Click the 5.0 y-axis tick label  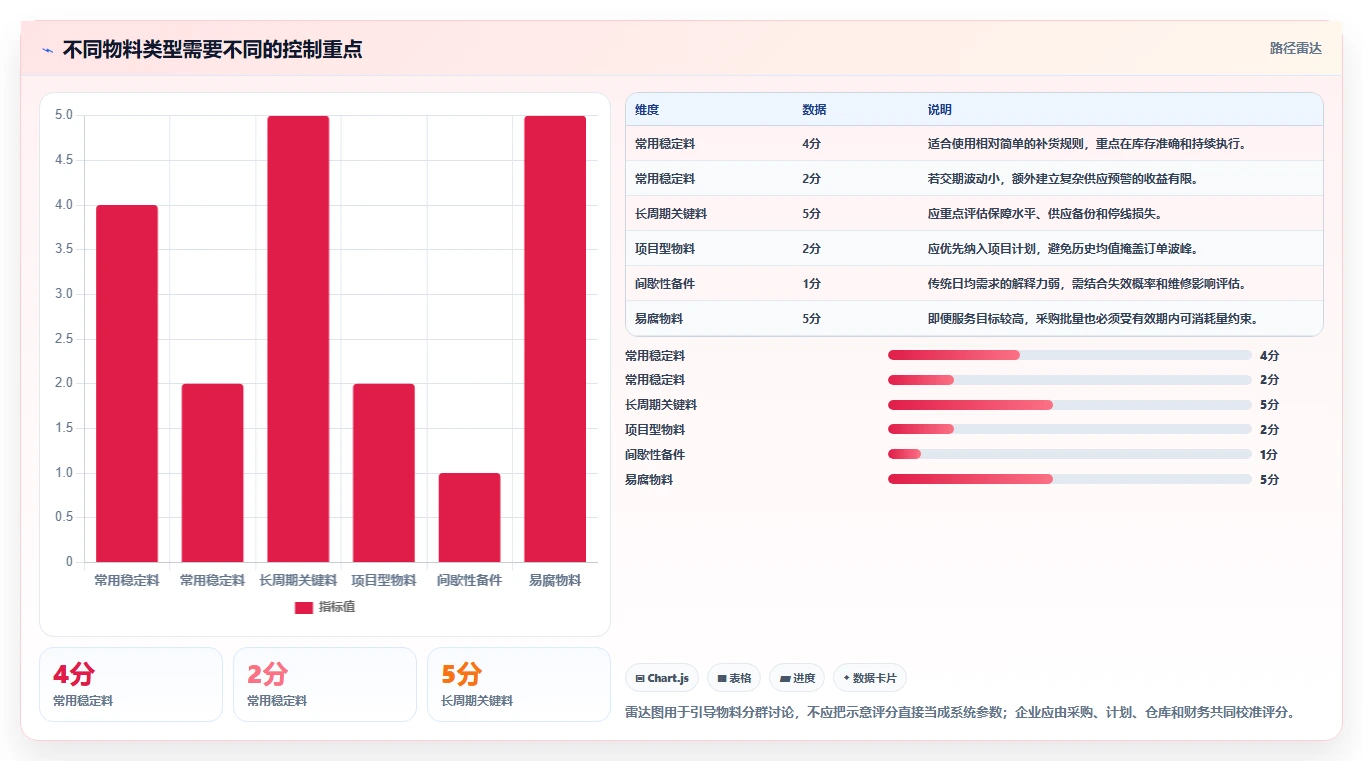[64, 115]
